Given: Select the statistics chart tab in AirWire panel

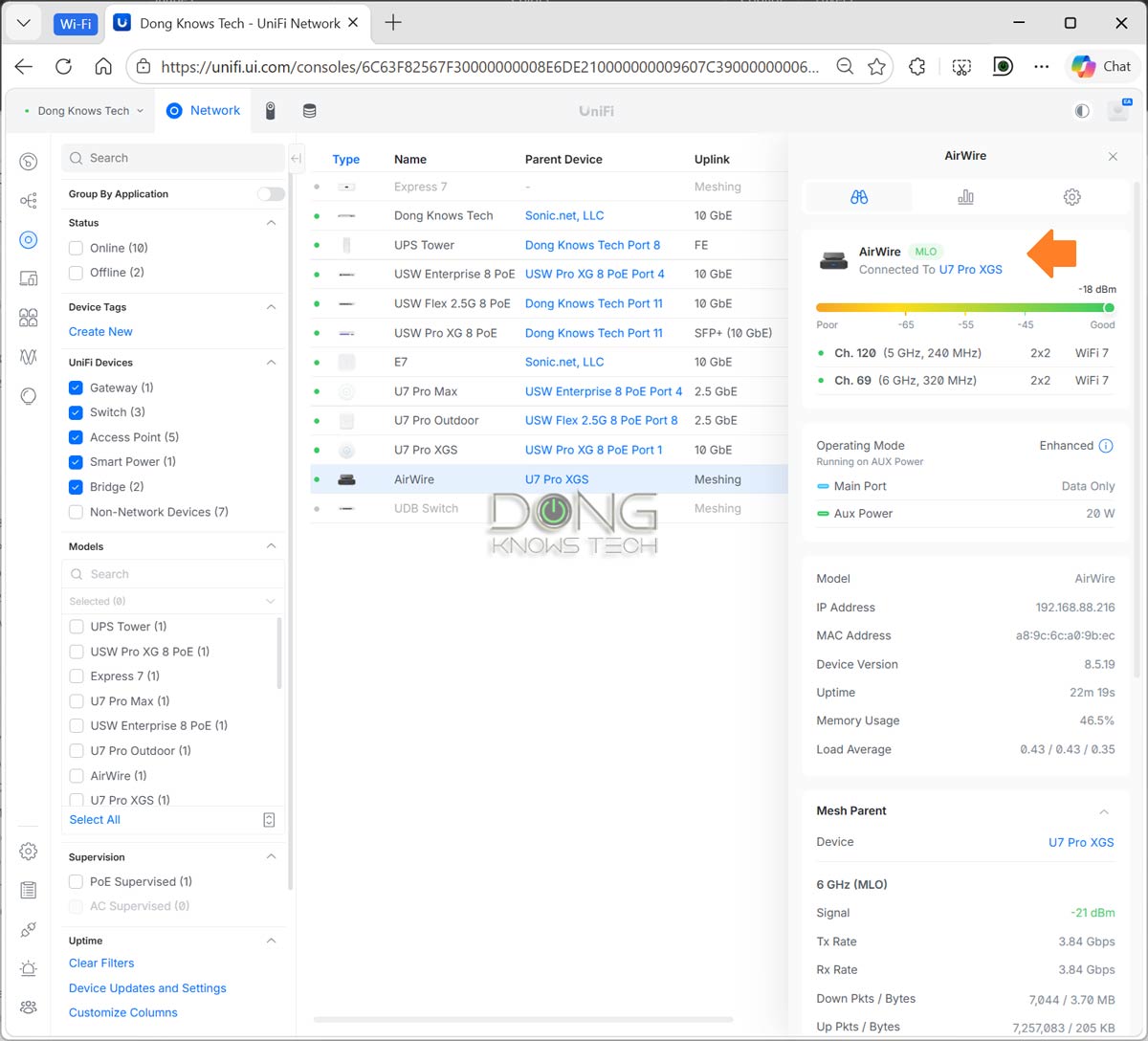Looking at the screenshot, I should pyautogui.click(x=965, y=197).
